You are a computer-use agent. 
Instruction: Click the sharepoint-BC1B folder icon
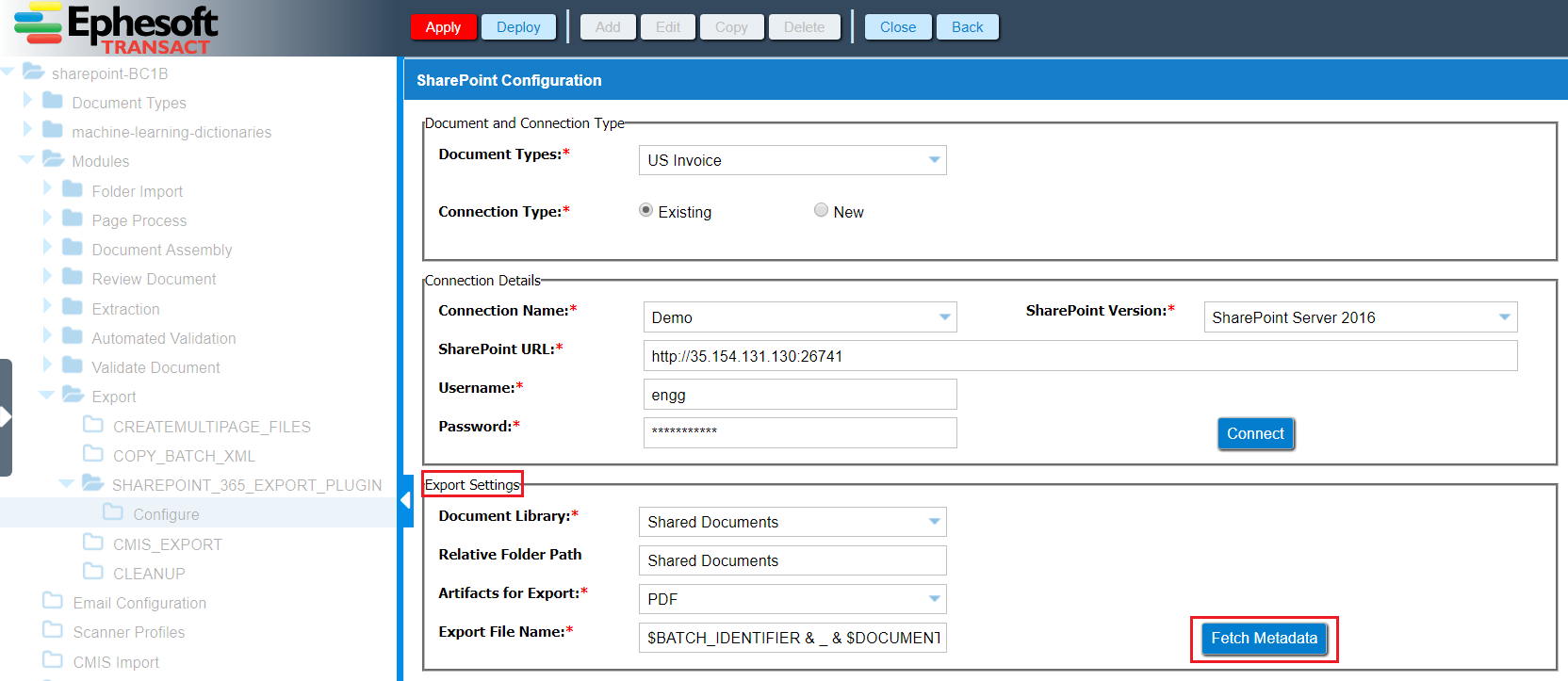point(34,72)
